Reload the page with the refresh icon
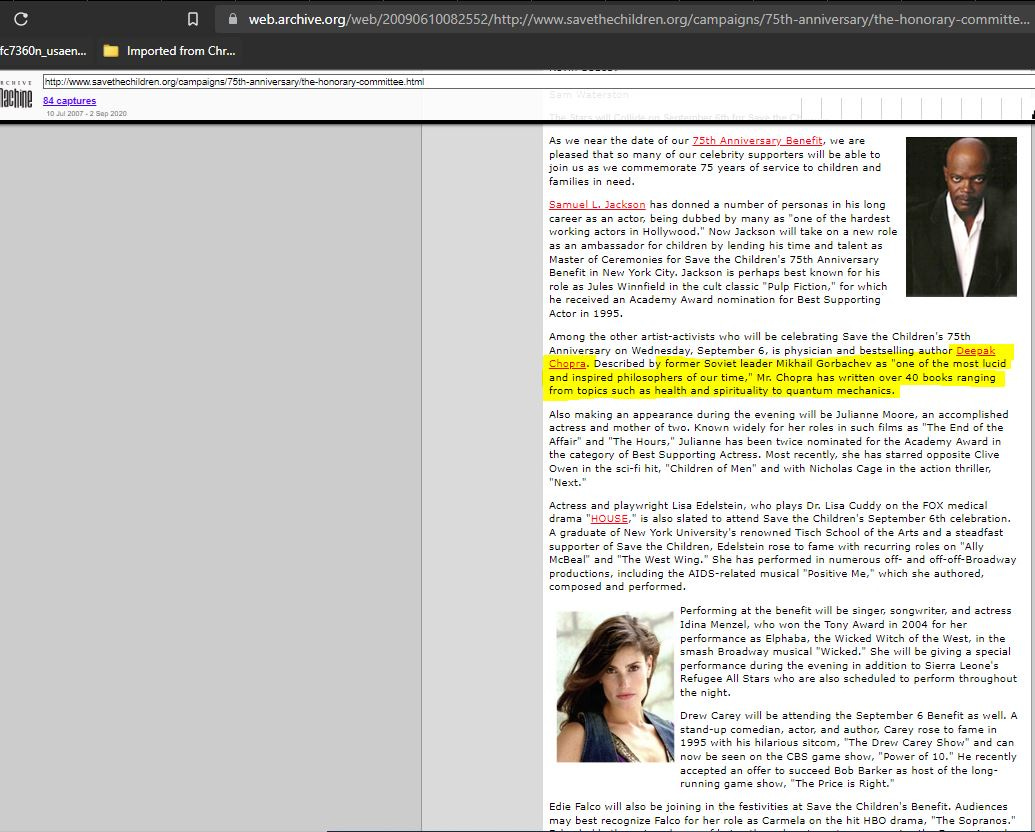The image size is (1035, 832). tap(21, 19)
